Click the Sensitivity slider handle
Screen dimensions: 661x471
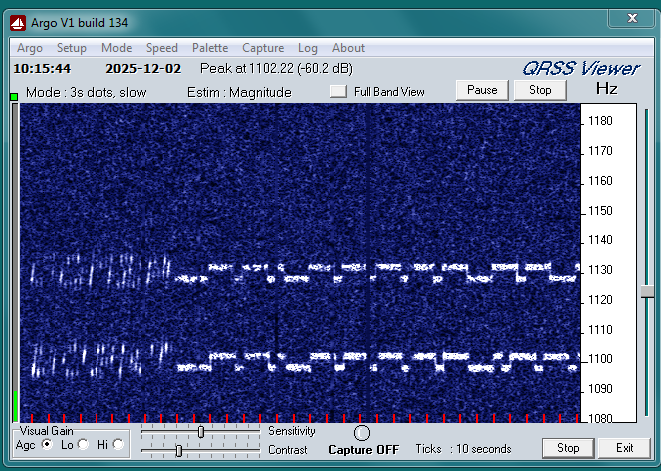click(201, 432)
